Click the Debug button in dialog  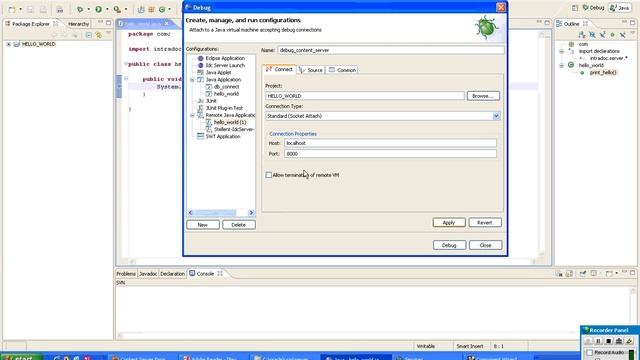pos(449,245)
